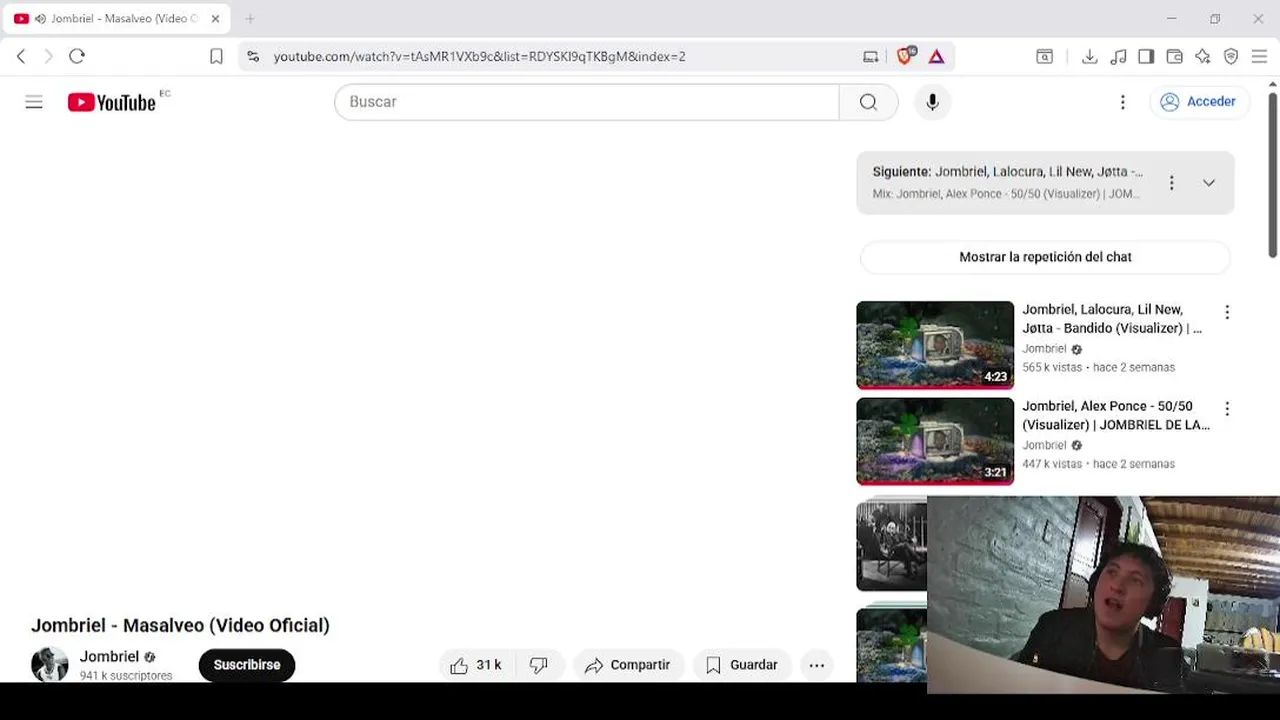Reload the current page

pos(77,56)
